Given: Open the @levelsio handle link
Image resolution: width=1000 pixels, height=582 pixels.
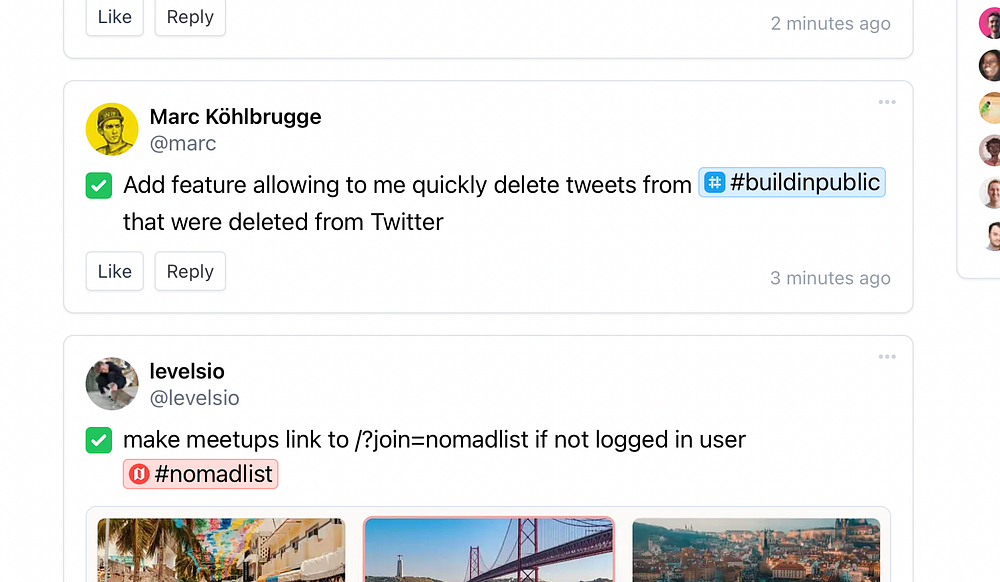Looking at the screenshot, I should coord(194,398).
